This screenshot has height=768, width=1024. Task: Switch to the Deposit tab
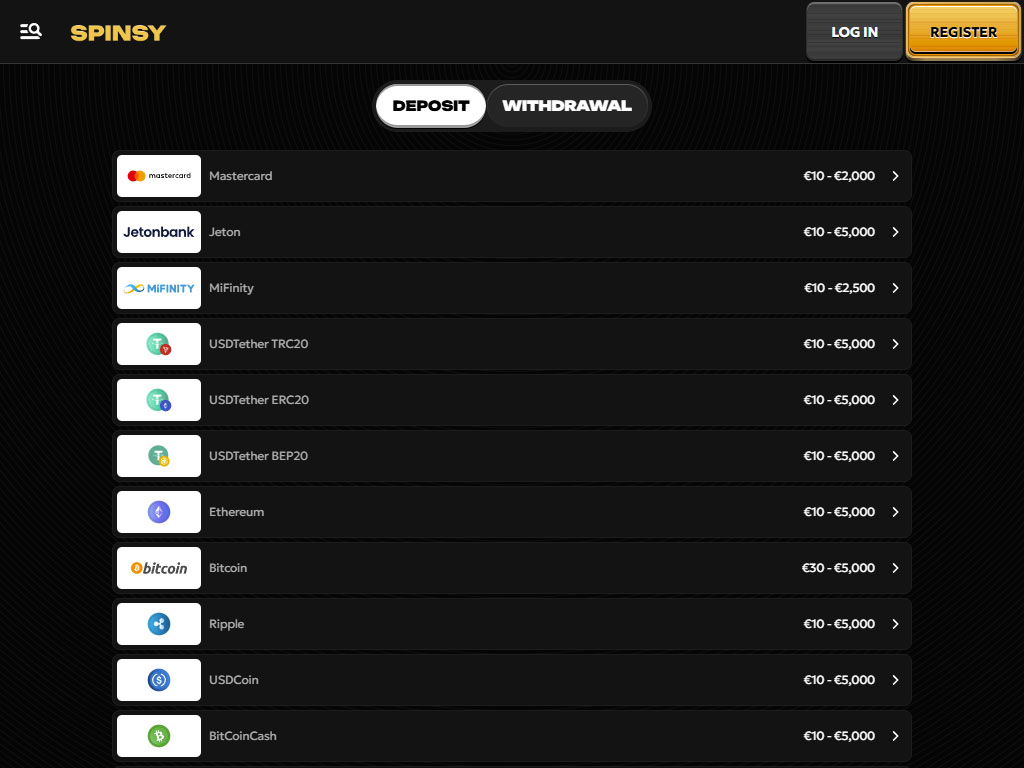coord(431,106)
